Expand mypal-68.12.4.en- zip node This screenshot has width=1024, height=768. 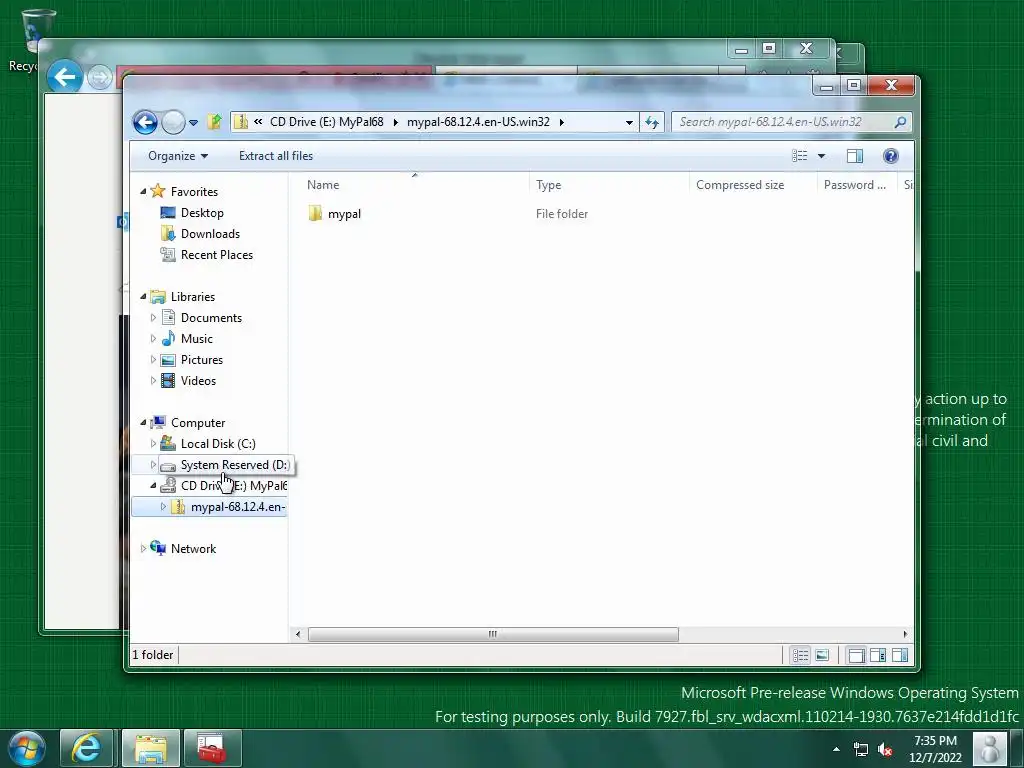pyautogui.click(x=163, y=506)
